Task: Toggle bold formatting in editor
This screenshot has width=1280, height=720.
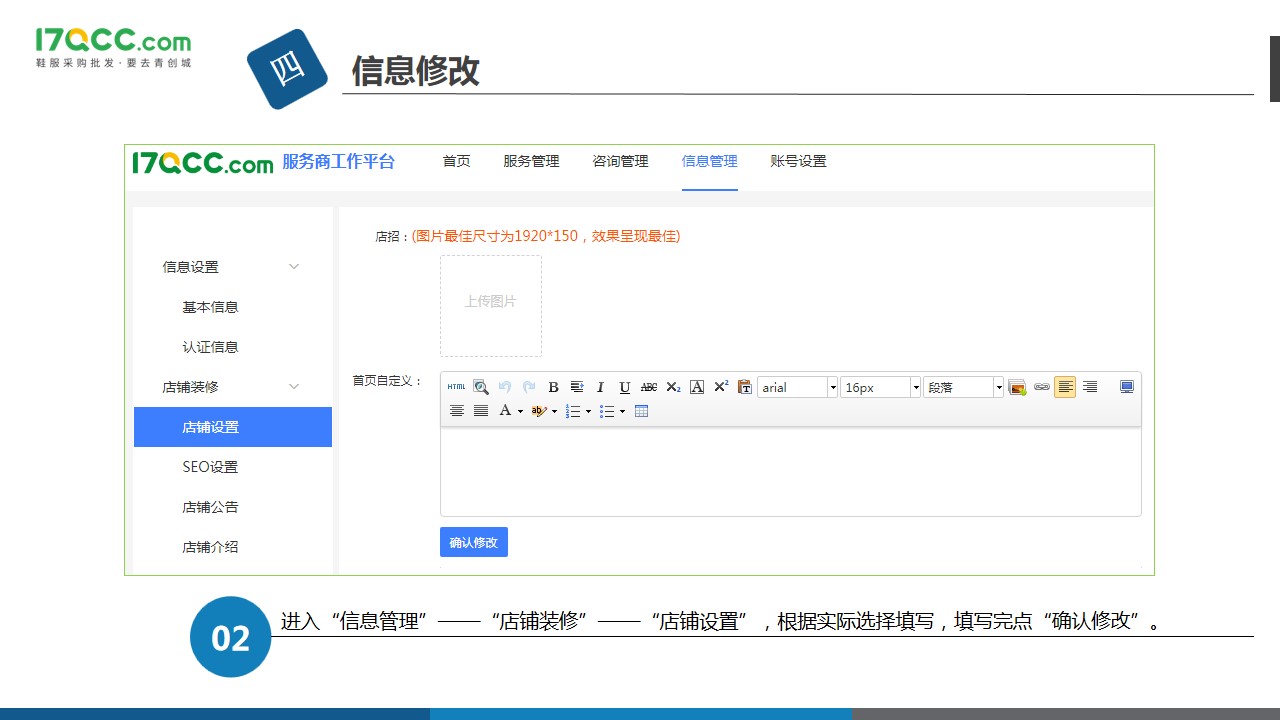Action: click(553, 387)
